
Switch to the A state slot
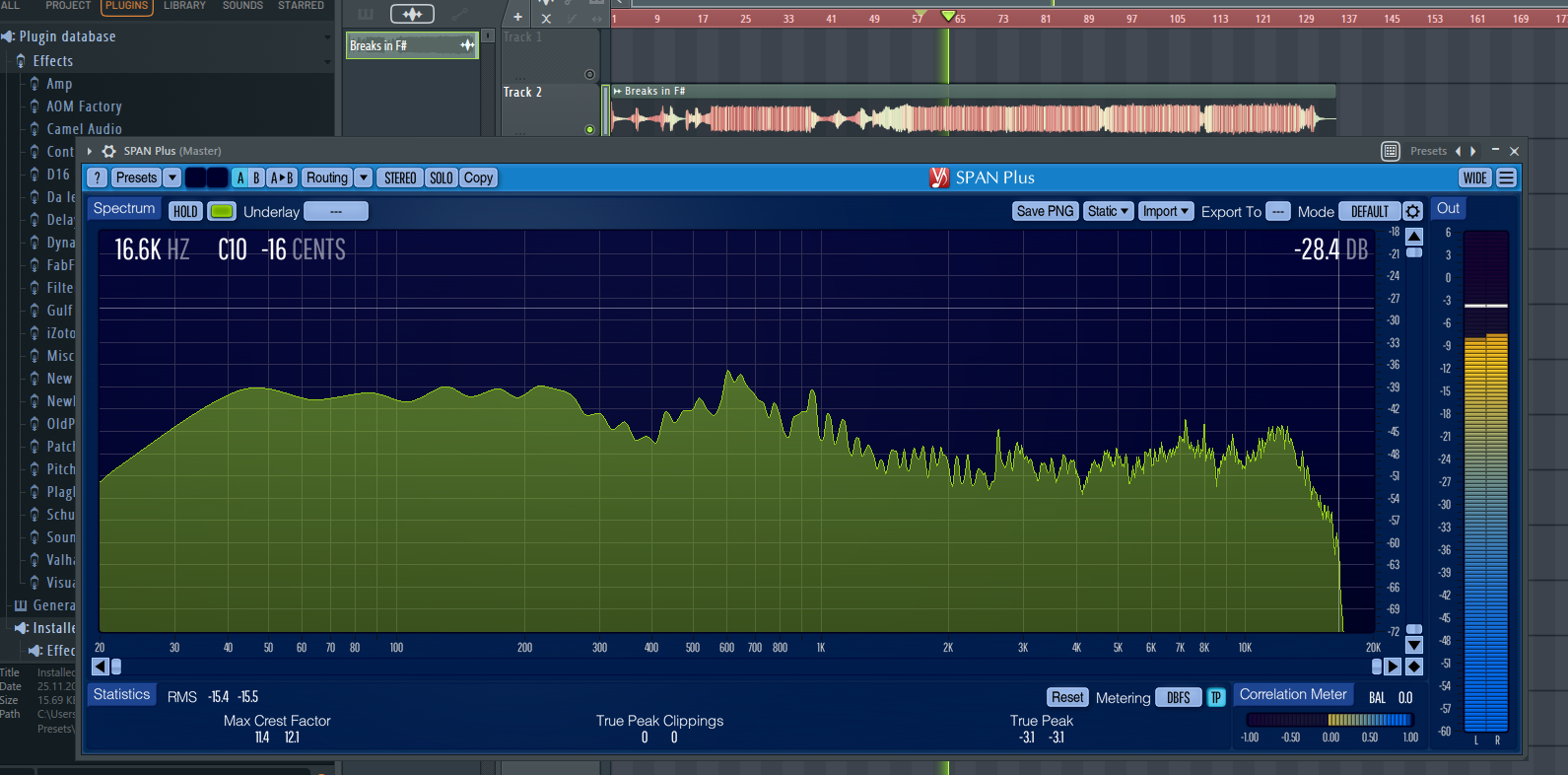tap(239, 177)
